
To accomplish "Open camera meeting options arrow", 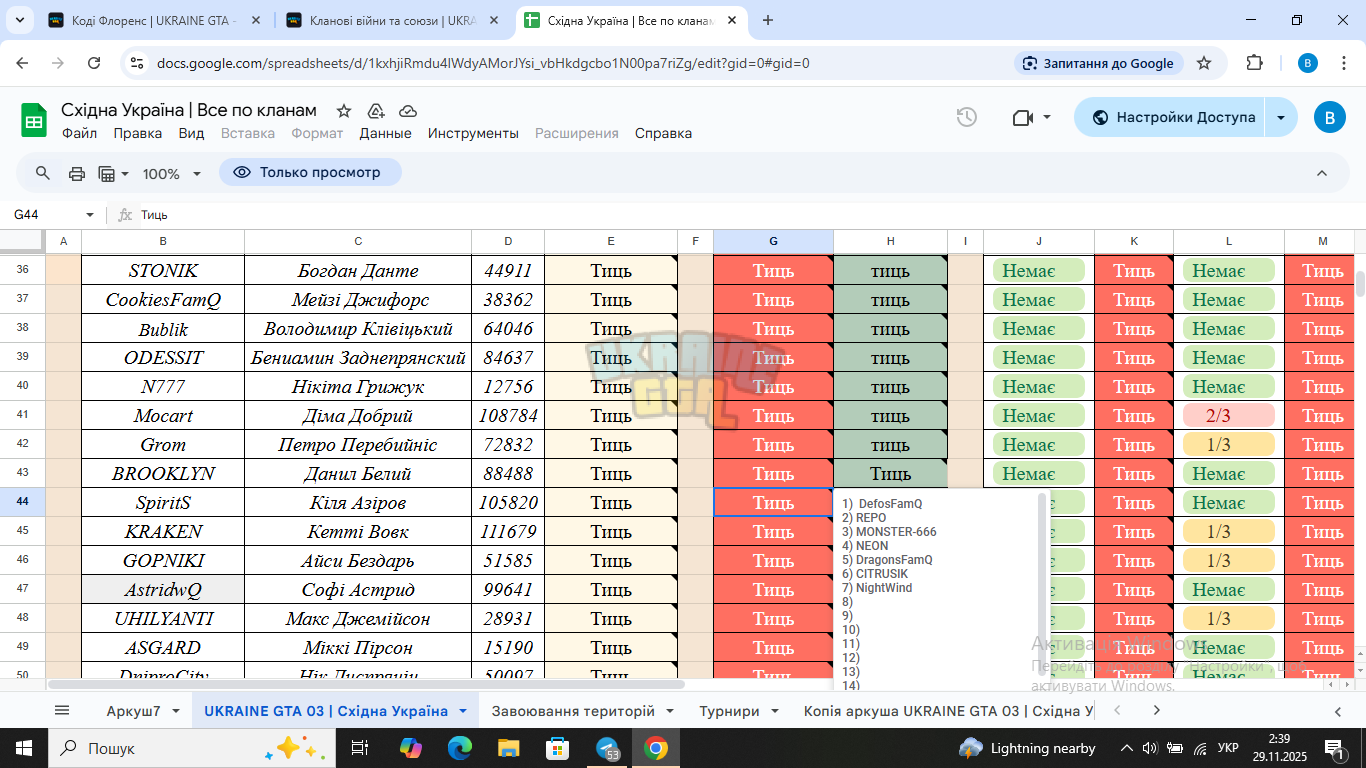I will [x=1047, y=117].
